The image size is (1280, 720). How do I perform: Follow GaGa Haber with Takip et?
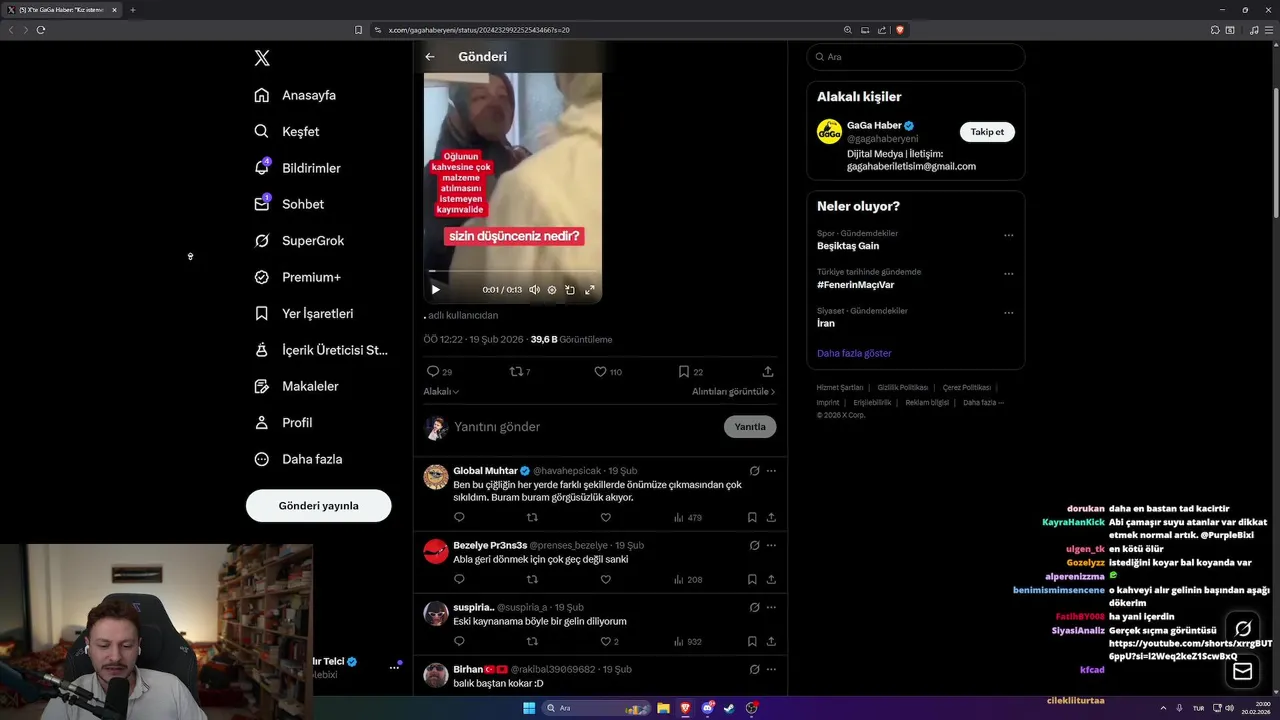[x=987, y=132]
